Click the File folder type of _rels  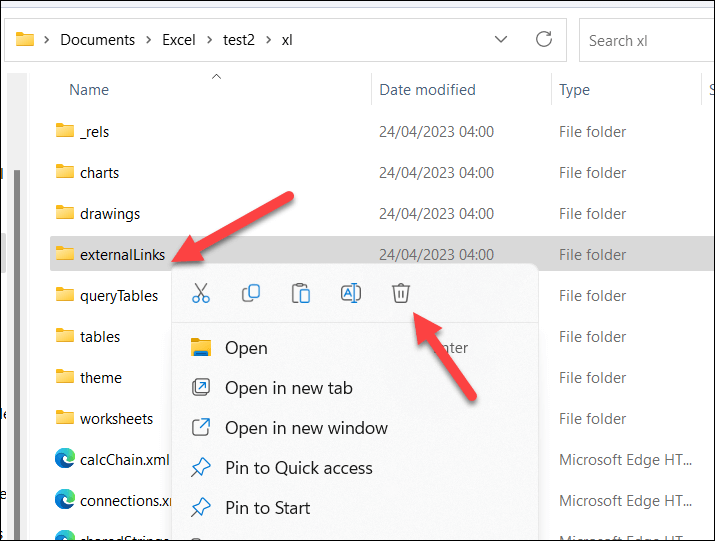(x=592, y=132)
